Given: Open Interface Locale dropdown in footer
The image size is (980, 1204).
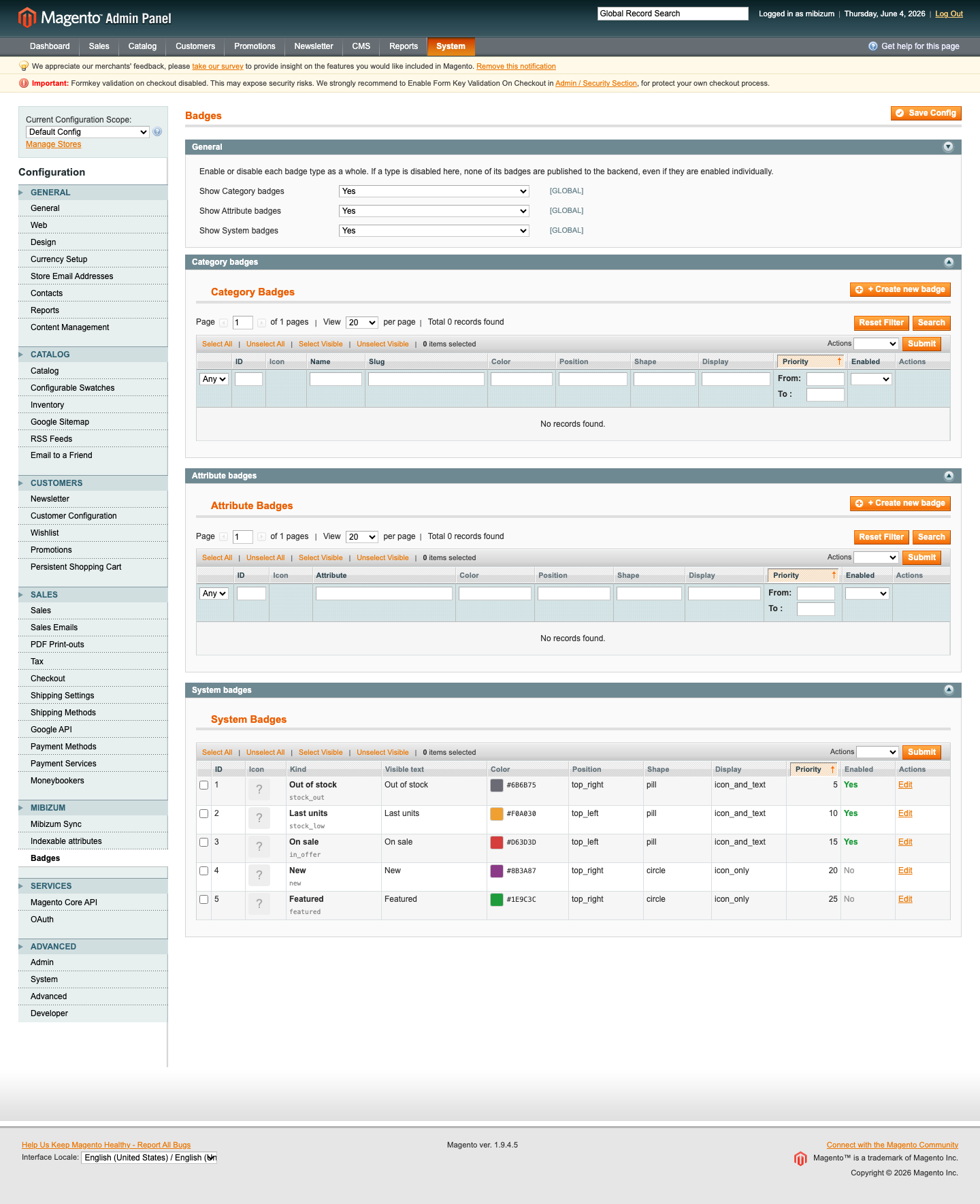Looking at the screenshot, I should pyautogui.click(x=149, y=1158).
